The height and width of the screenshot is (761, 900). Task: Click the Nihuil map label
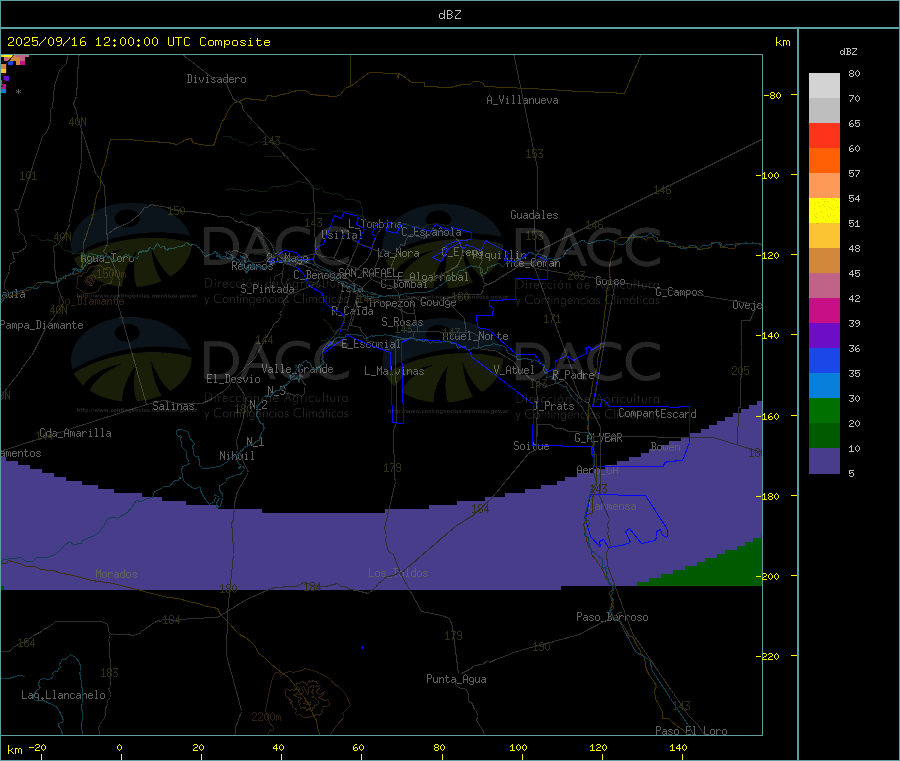(x=237, y=456)
